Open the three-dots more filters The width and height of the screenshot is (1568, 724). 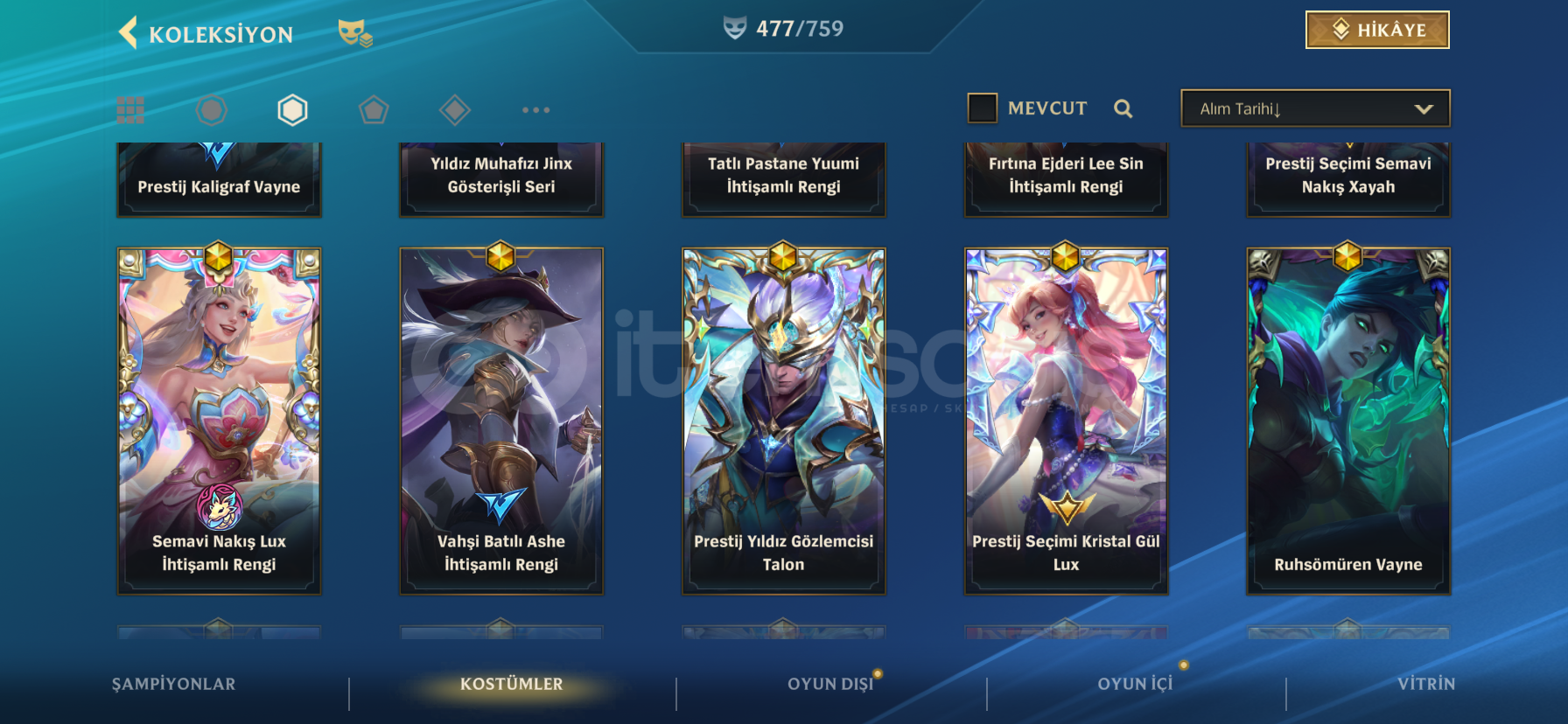pyautogui.click(x=535, y=110)
